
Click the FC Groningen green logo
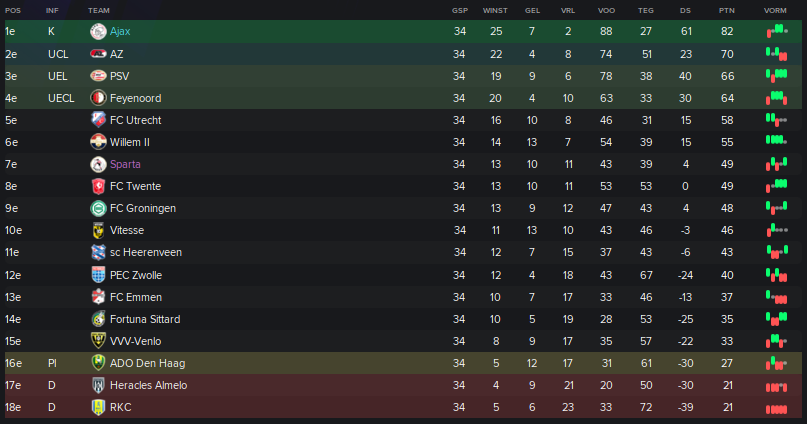[98, 208]
